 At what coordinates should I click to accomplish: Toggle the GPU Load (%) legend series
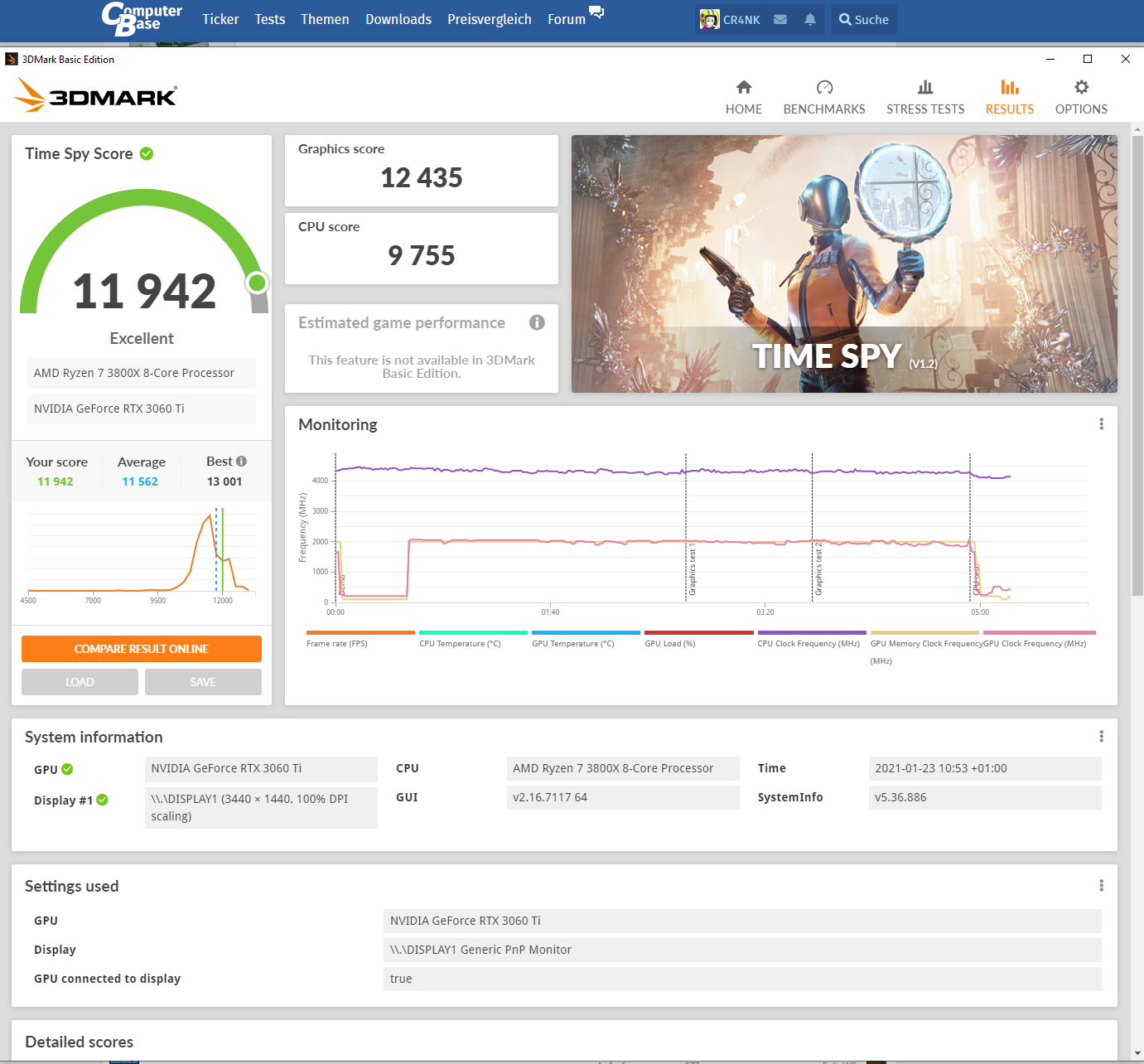pos(699,639)
